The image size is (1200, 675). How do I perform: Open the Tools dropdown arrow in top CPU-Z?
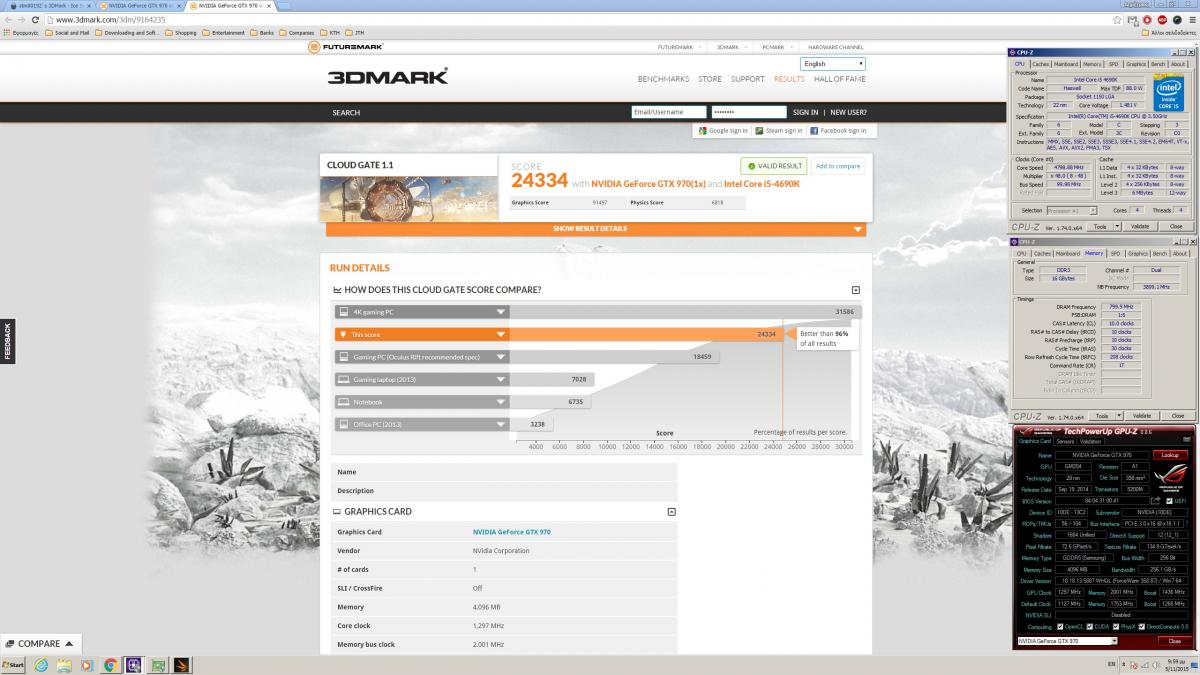click(x=1115, y=226)
